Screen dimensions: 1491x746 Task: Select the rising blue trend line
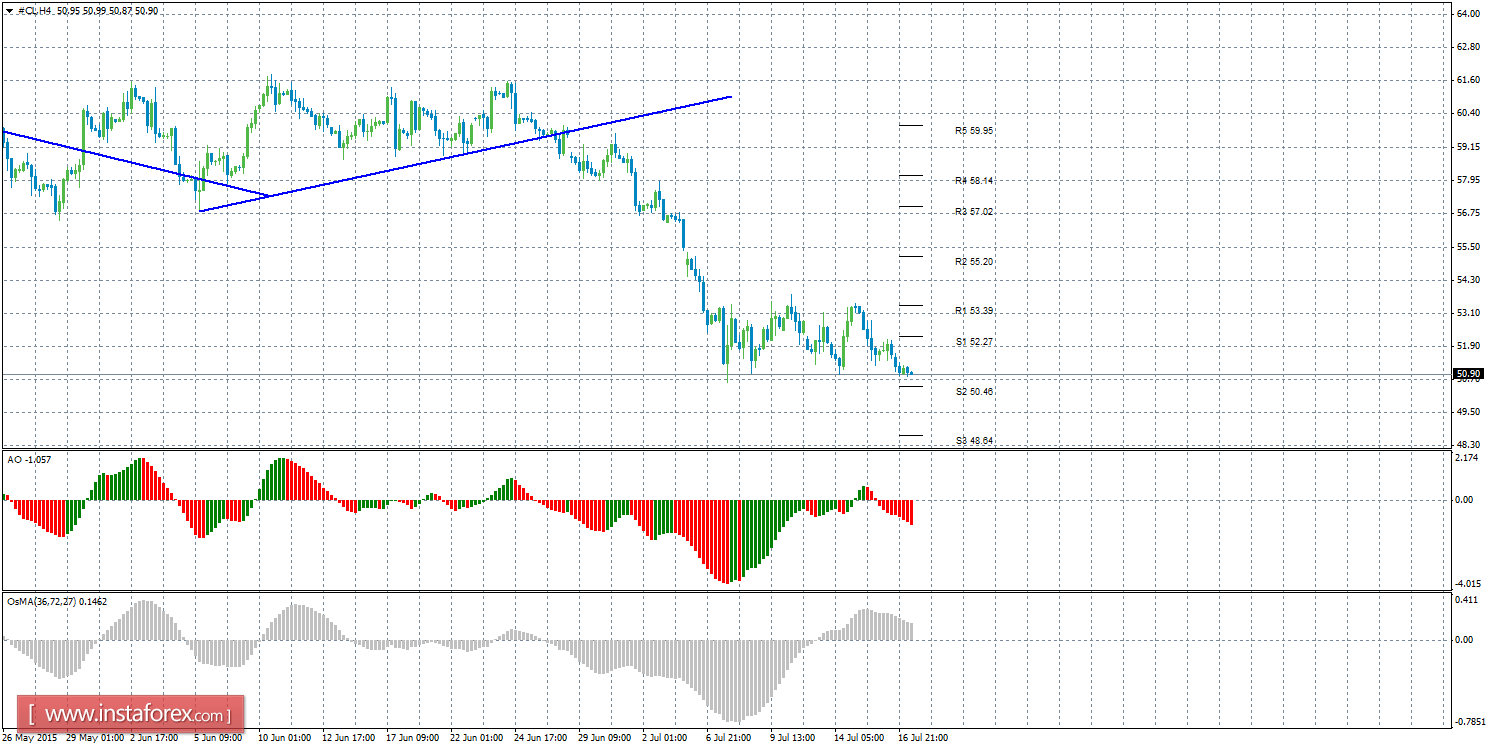click(x=466, y=154)
